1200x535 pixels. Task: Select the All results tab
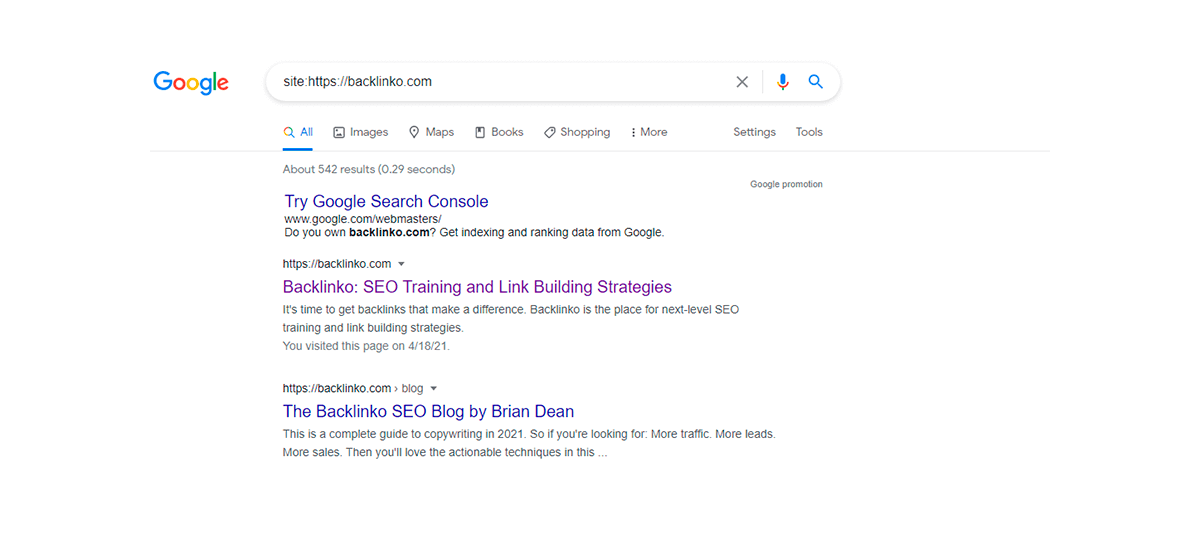click(298, 132)
